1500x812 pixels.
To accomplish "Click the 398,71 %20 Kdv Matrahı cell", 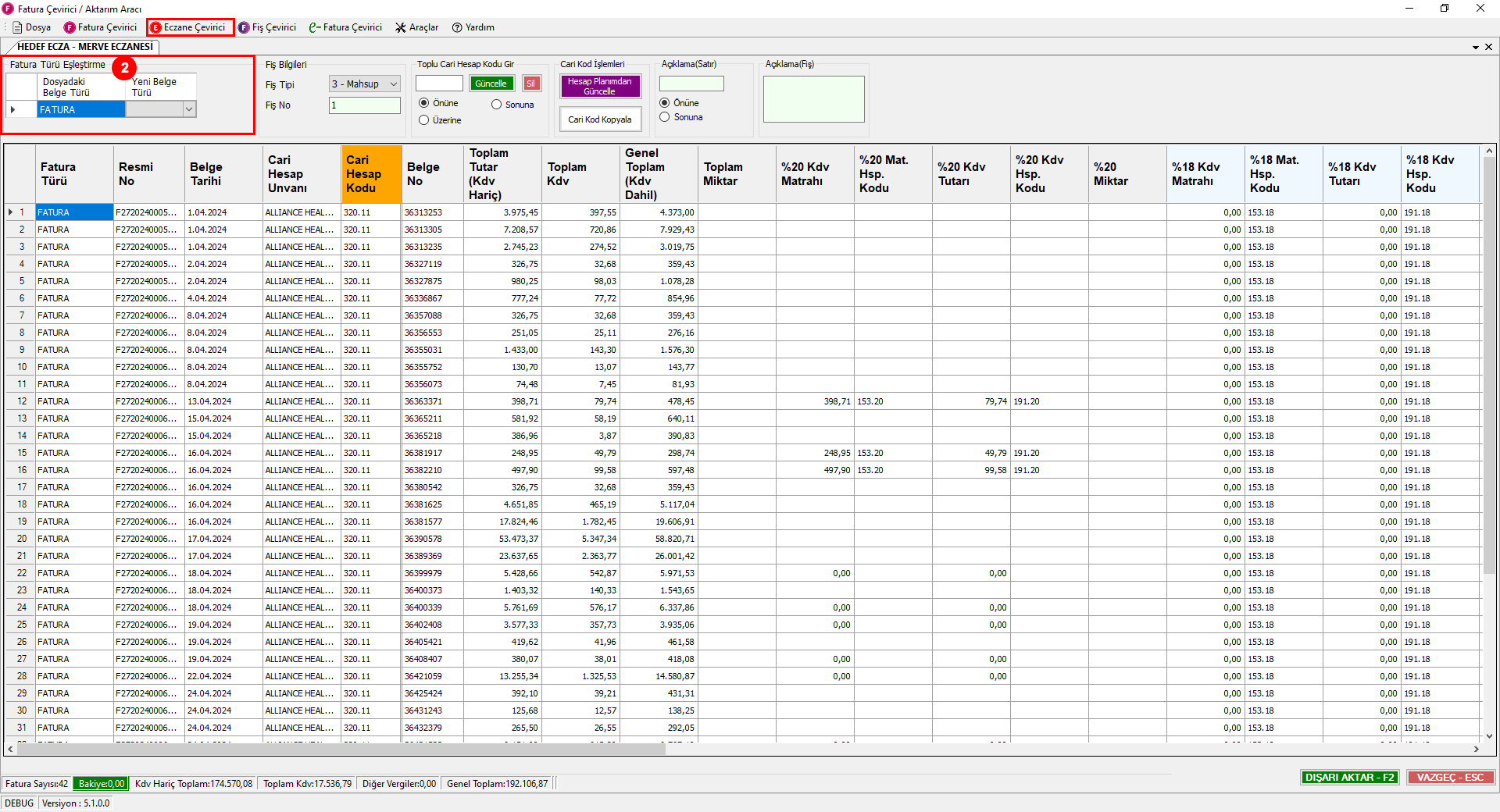I will [x=815, y=401].
